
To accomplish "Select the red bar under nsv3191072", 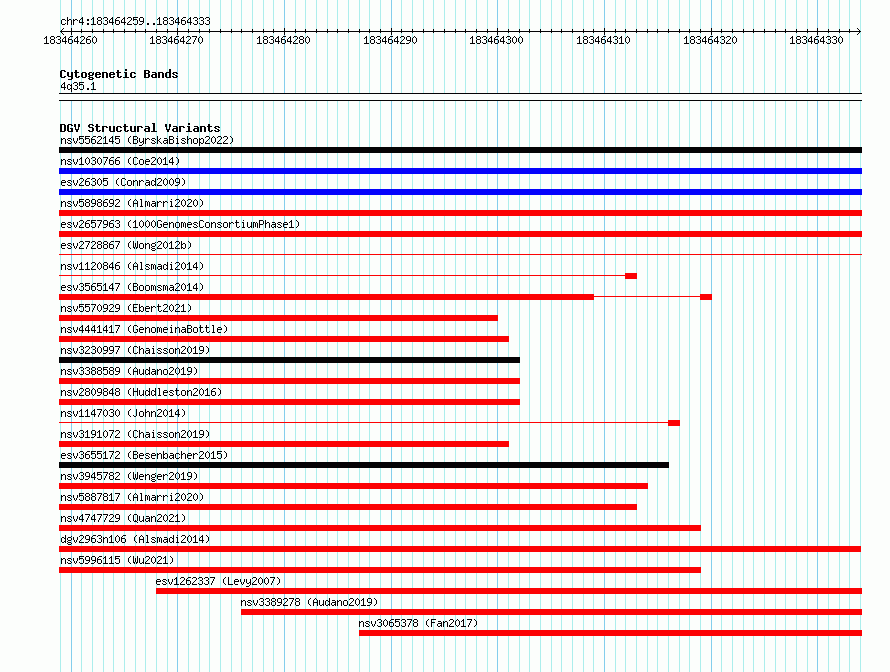I will coord(284,444).
